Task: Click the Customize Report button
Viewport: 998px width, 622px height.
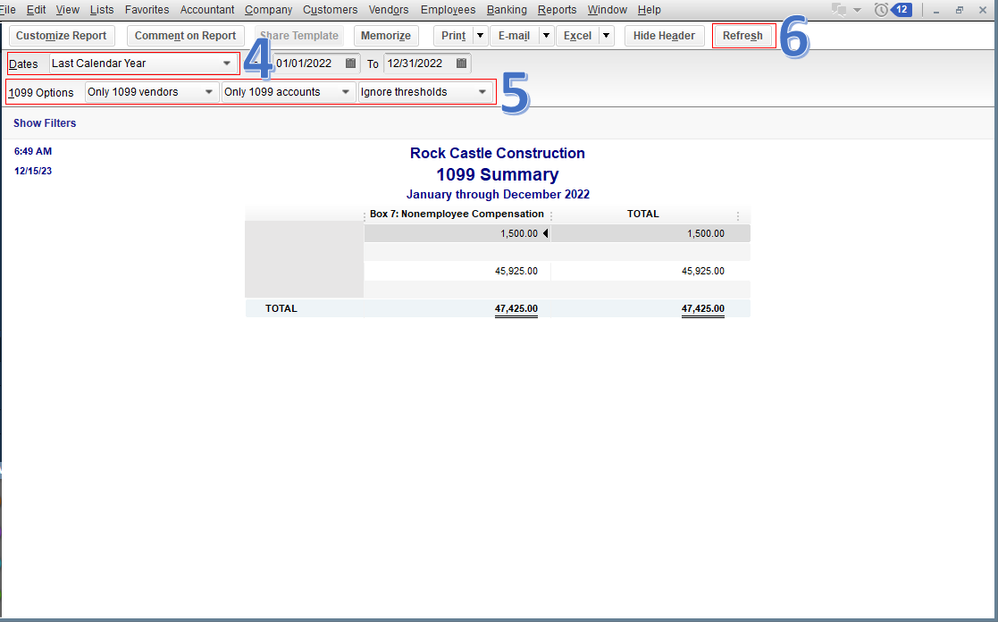Action: click(x=61, y=36)
